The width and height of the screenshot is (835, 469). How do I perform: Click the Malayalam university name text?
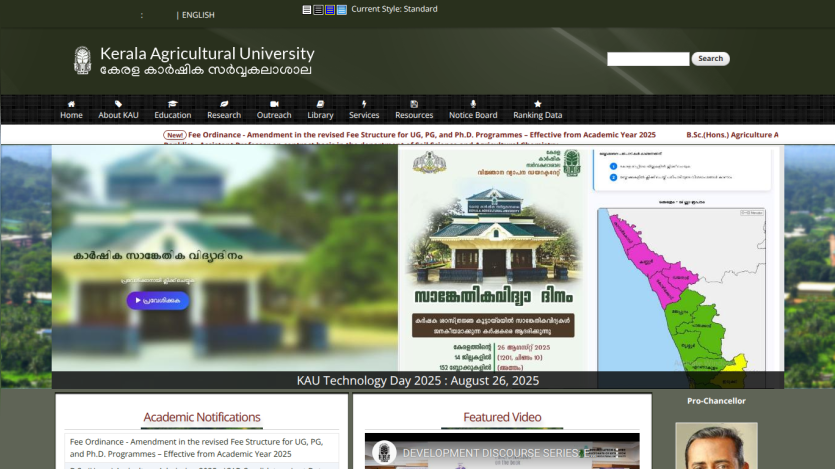click(x=206, y=70)
